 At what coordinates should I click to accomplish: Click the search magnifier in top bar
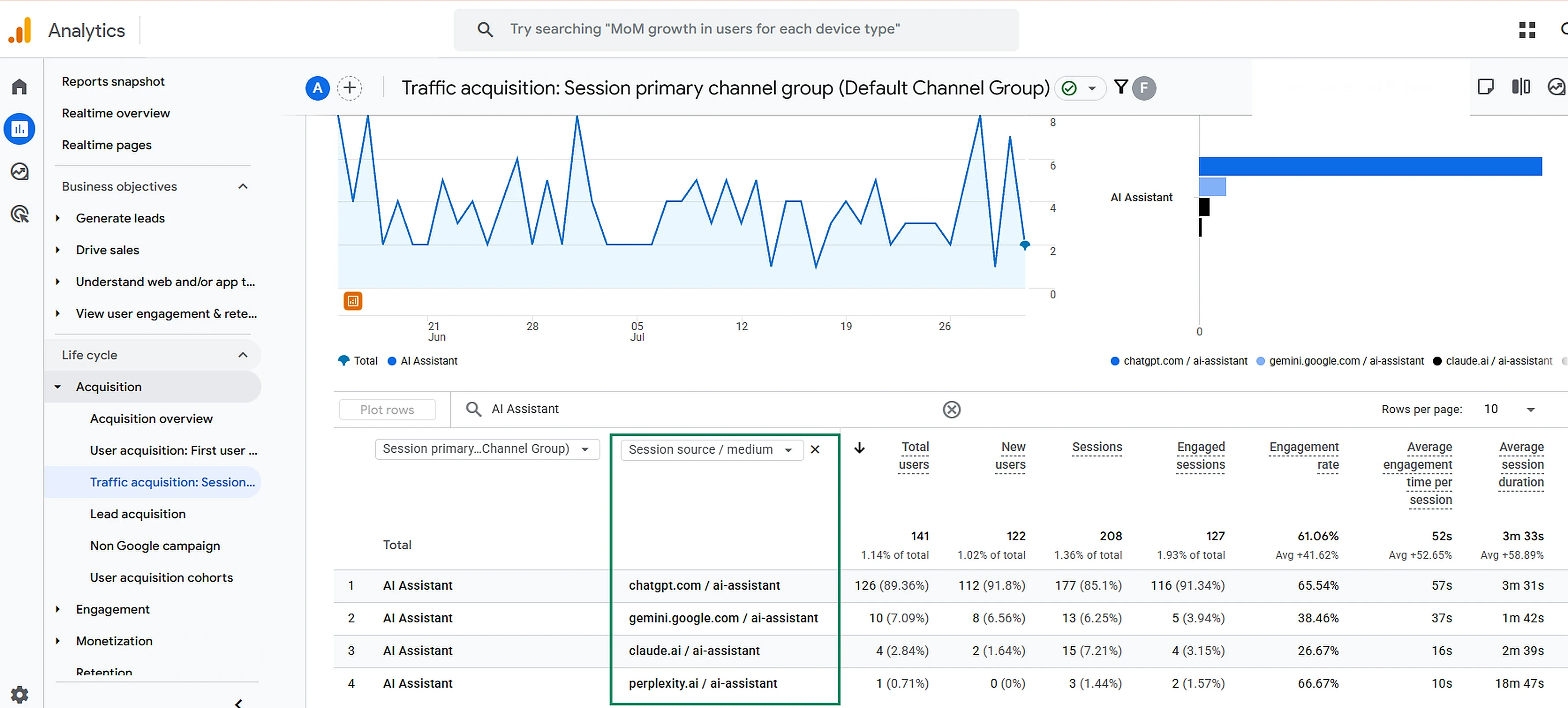click(485, 29)
